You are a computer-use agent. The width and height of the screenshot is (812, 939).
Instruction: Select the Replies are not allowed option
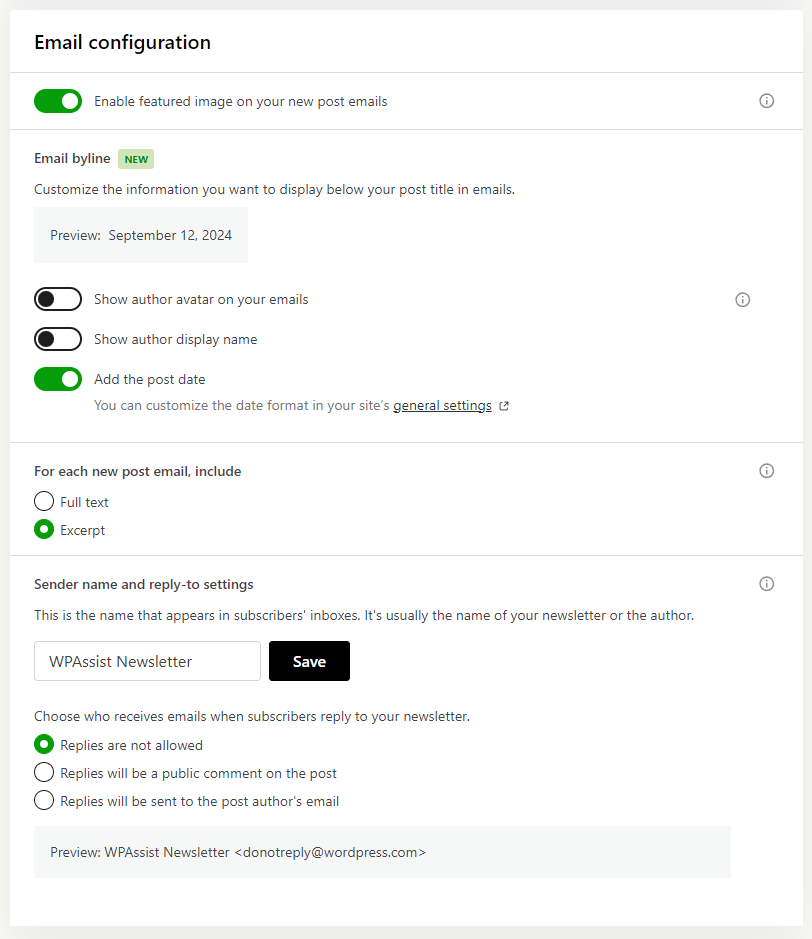43,744
